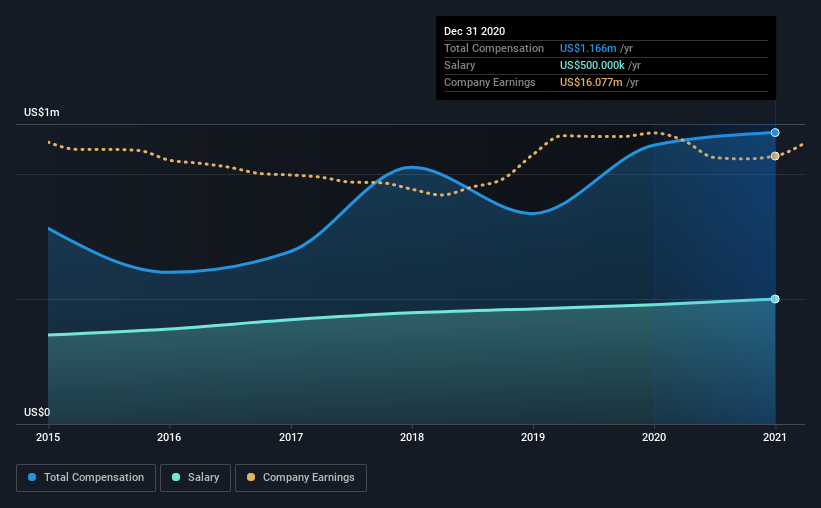The width and height of the screenshot is (821, 508).
Task: Click the Salary data point at 2021
Action: point(775,299)
